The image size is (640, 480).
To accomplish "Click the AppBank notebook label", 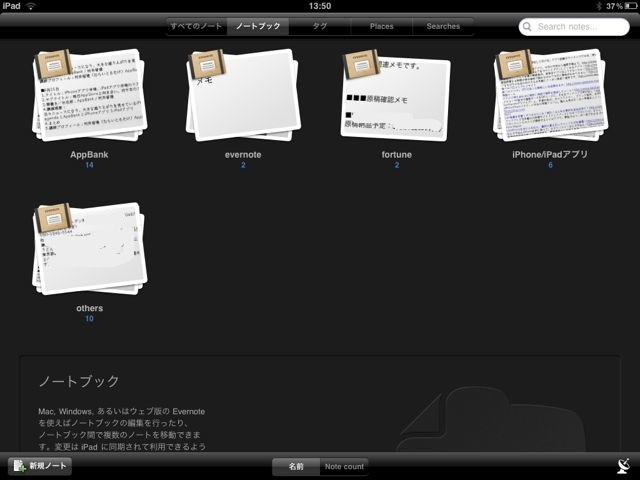I will tap(89, 155).
